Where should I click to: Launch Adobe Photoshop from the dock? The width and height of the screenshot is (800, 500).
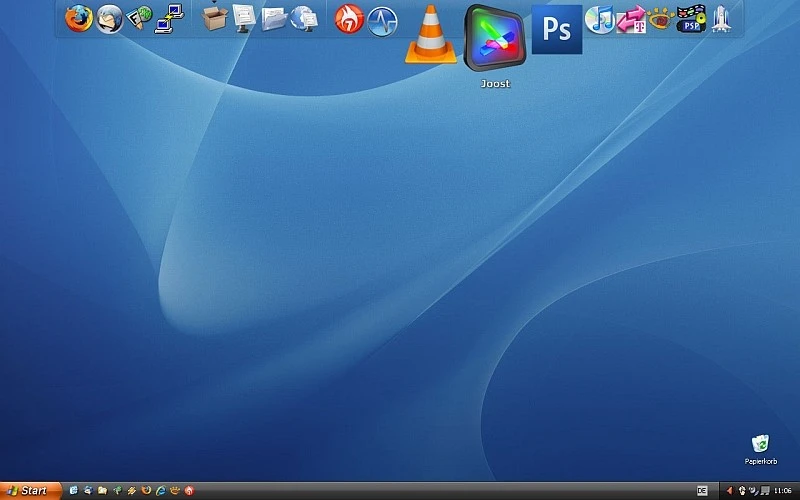[x=556, y=29]
